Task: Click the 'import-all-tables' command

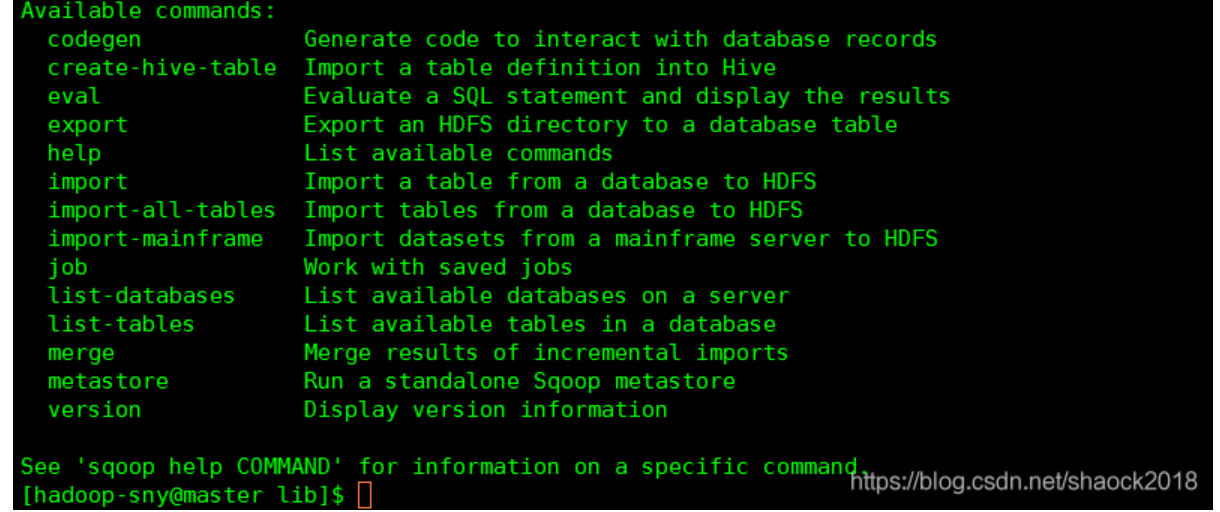Action: pyautogui.click(x=162, y=211)
